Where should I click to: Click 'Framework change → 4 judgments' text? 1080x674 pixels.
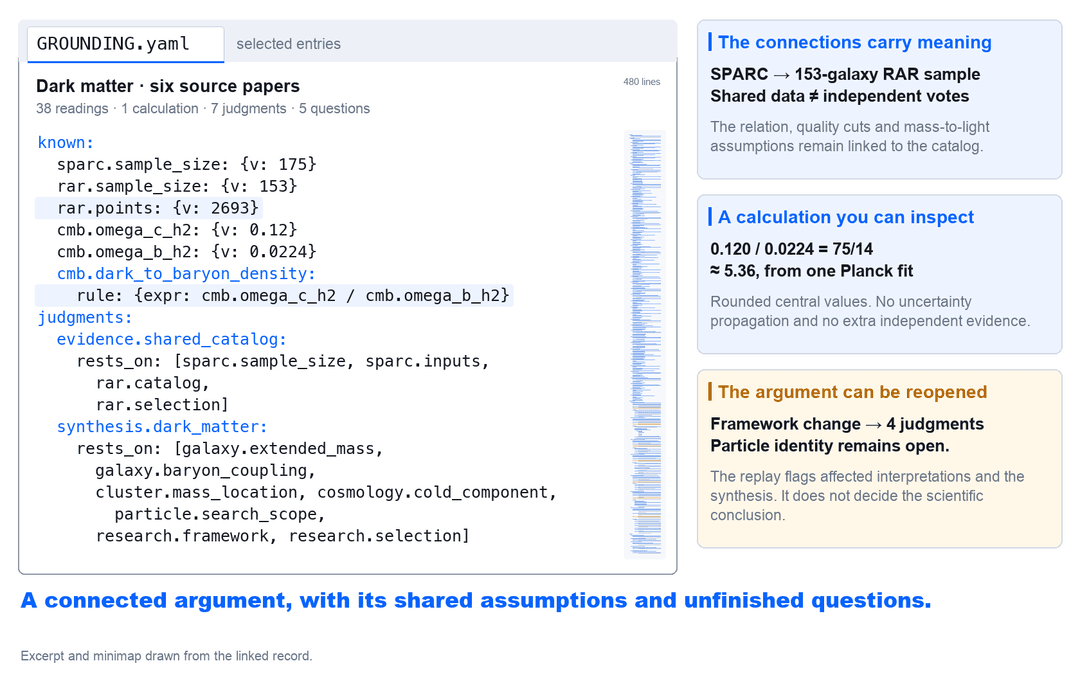point(847,424)
